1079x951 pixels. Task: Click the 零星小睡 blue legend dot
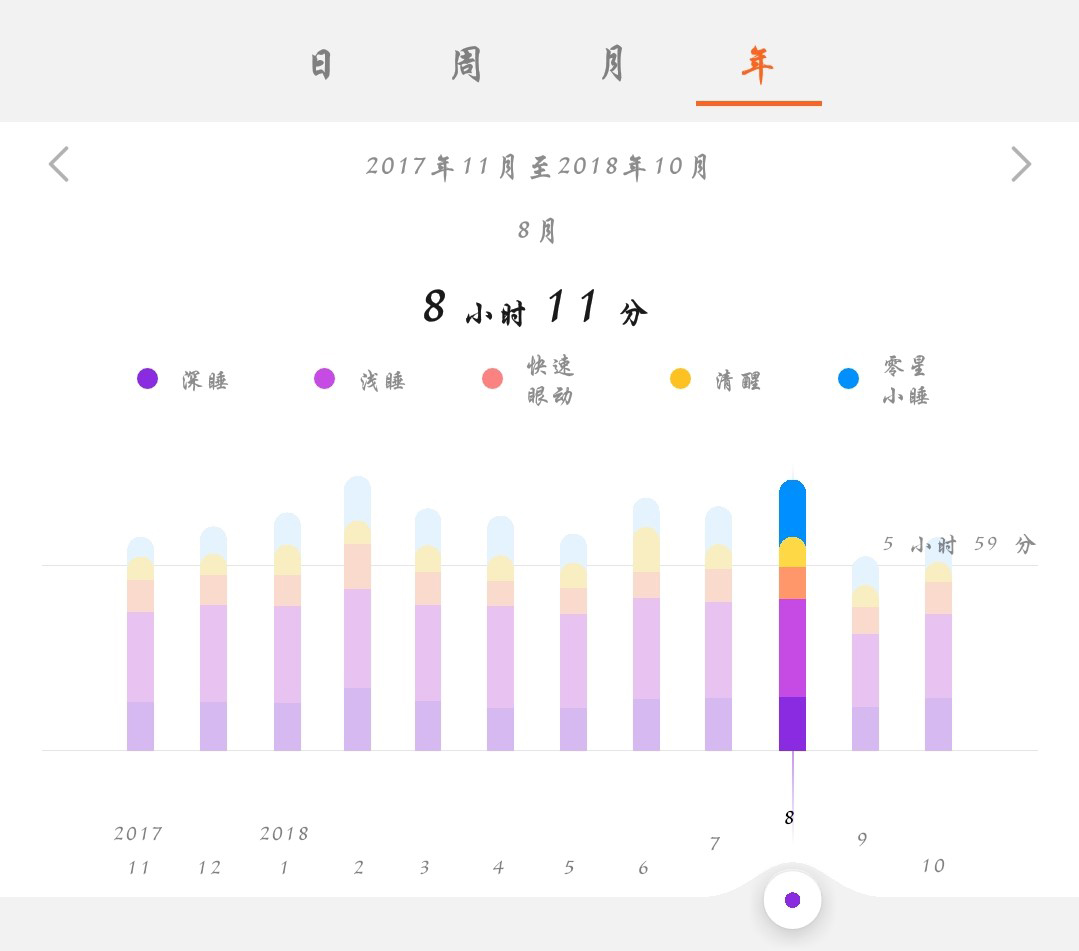[x=848, y=379]
